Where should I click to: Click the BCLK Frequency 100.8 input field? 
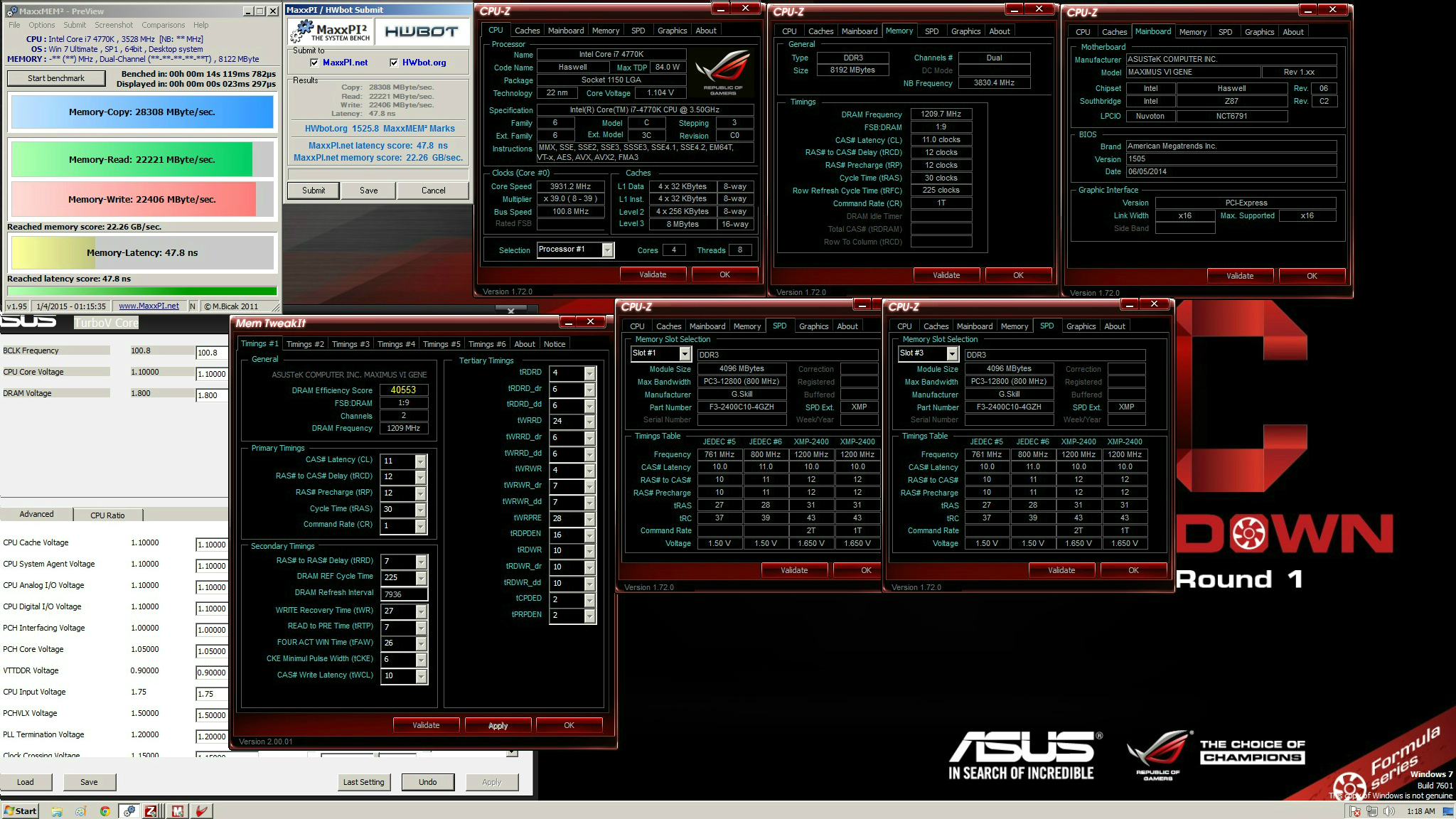pos(211,353)
